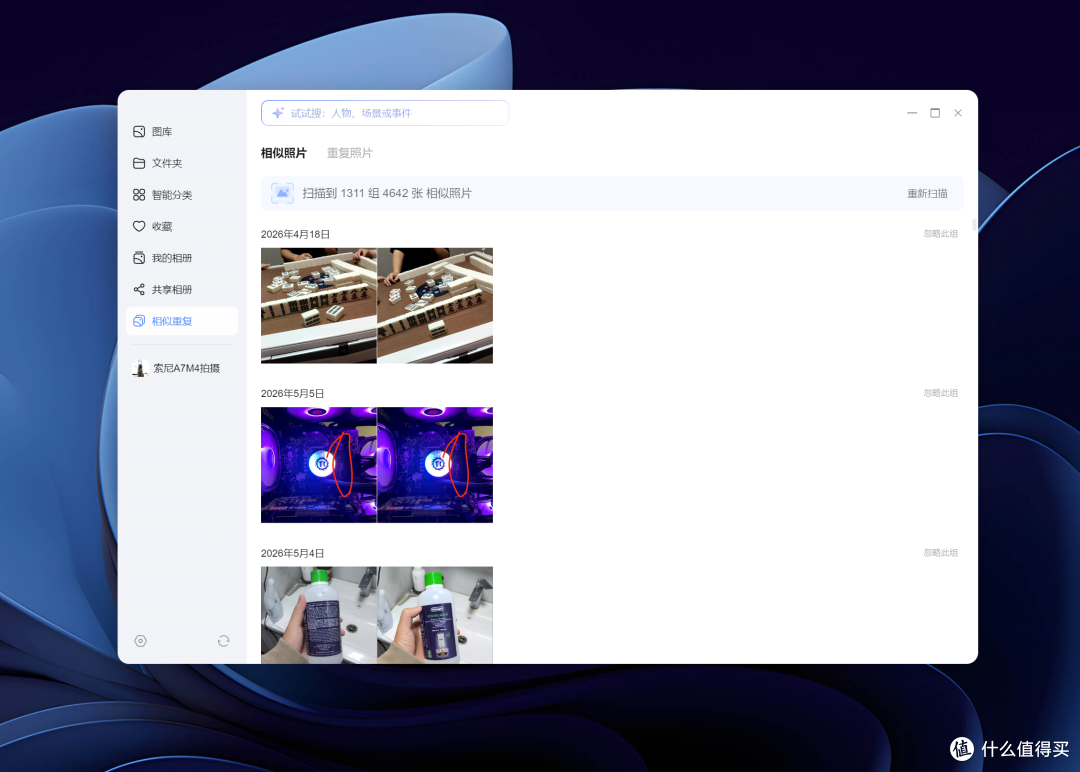Viewport: 1080px width, 772px height.
Task: Select the 图库 menu label
Action: tap(162, 132)
